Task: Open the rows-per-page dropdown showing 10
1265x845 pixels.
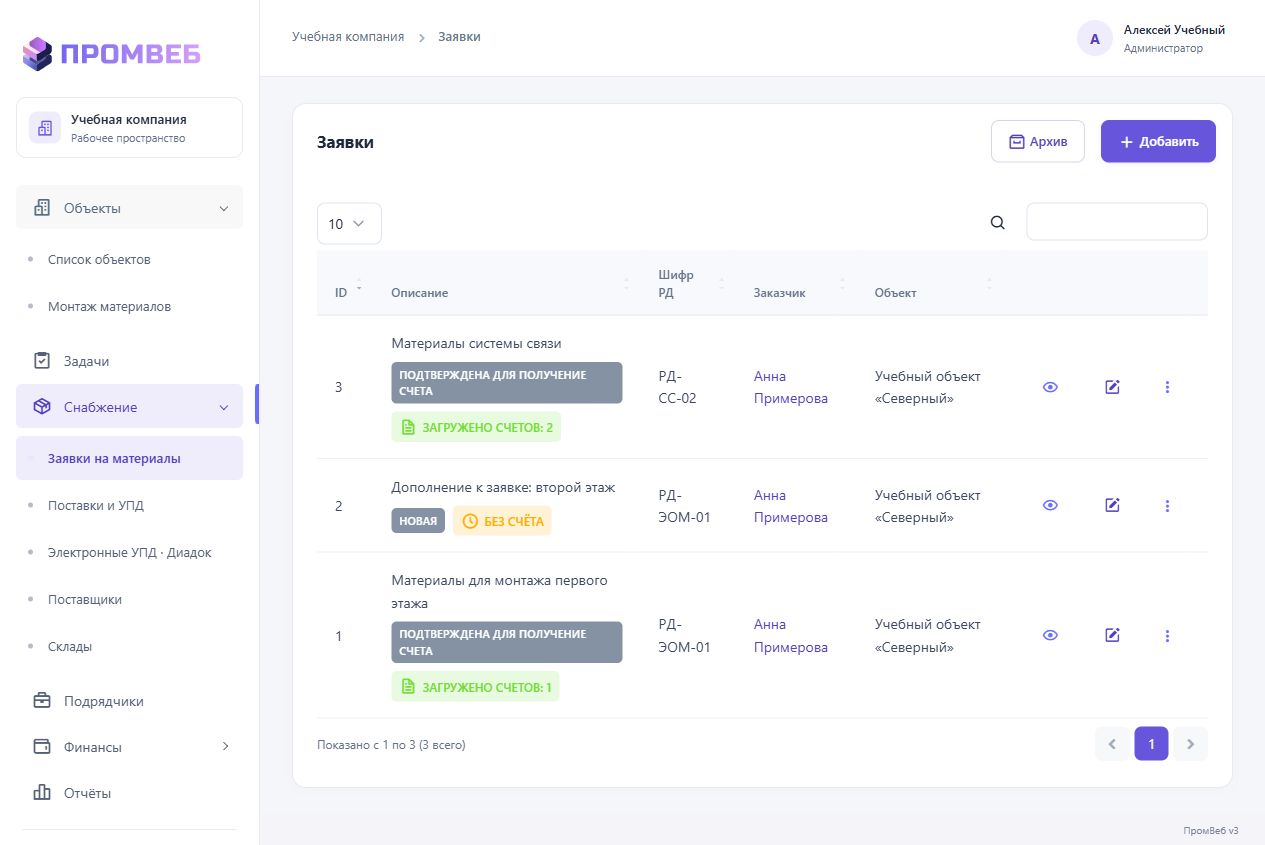Action: point(349,223)
